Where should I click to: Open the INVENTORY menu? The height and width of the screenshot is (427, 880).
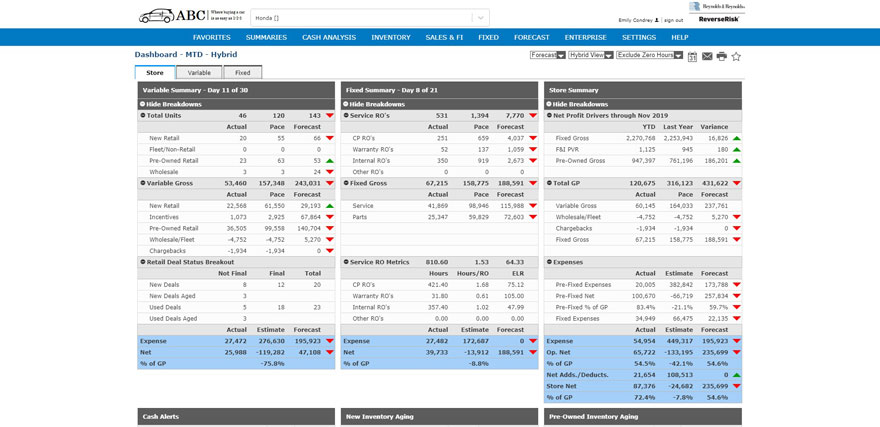391,38
